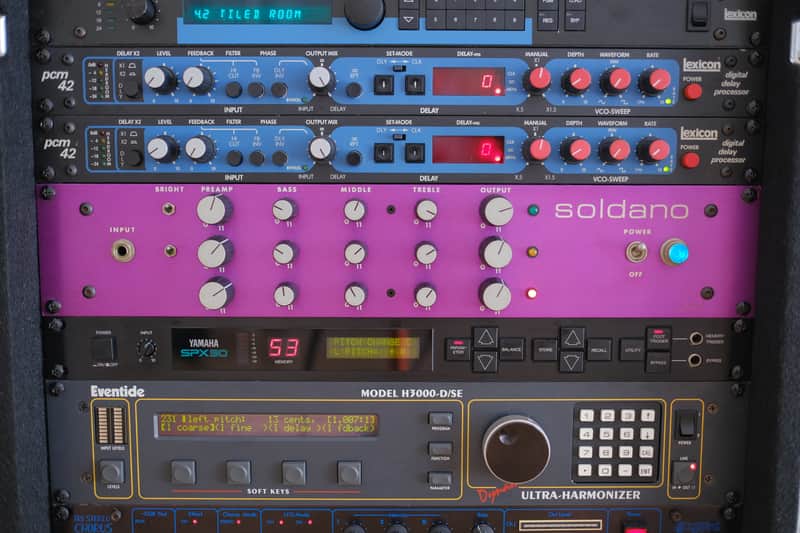Adjust the red Manual knob on upper PCM 42
The image size is (800, 533).
click(539, 79)
